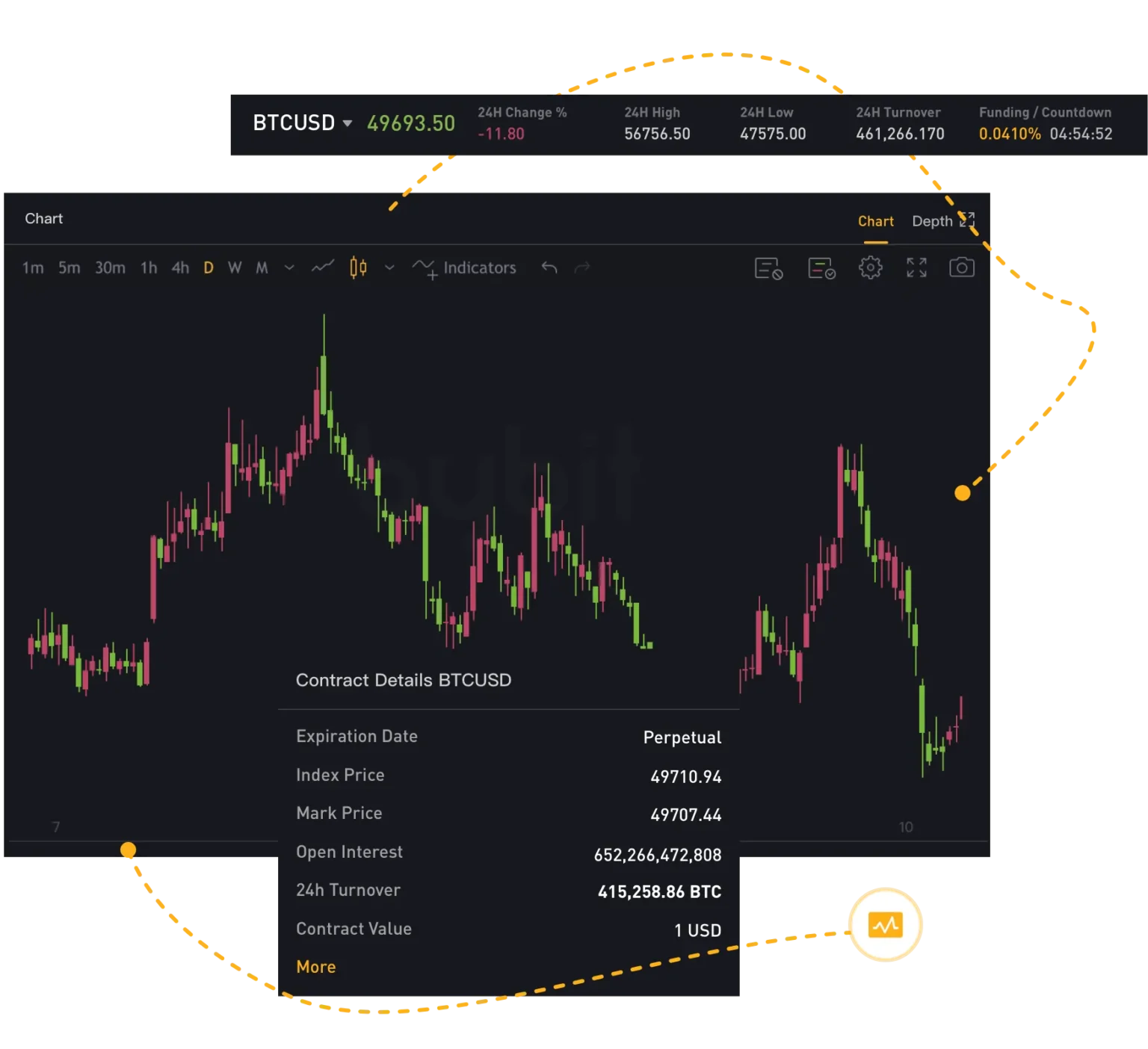Toggle display of executed order history
The height and width of the screenshot is (1049, 1148).
[822, 267]
